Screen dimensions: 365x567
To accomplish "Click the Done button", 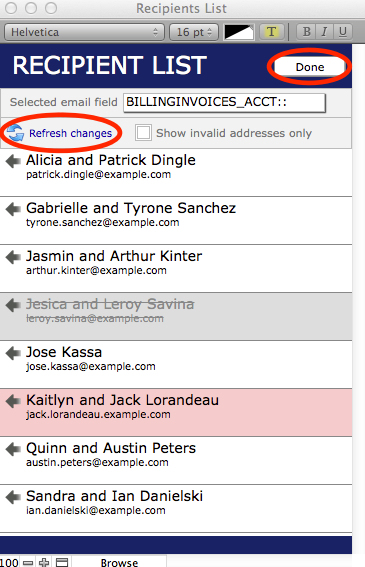I will coord(310,67).
